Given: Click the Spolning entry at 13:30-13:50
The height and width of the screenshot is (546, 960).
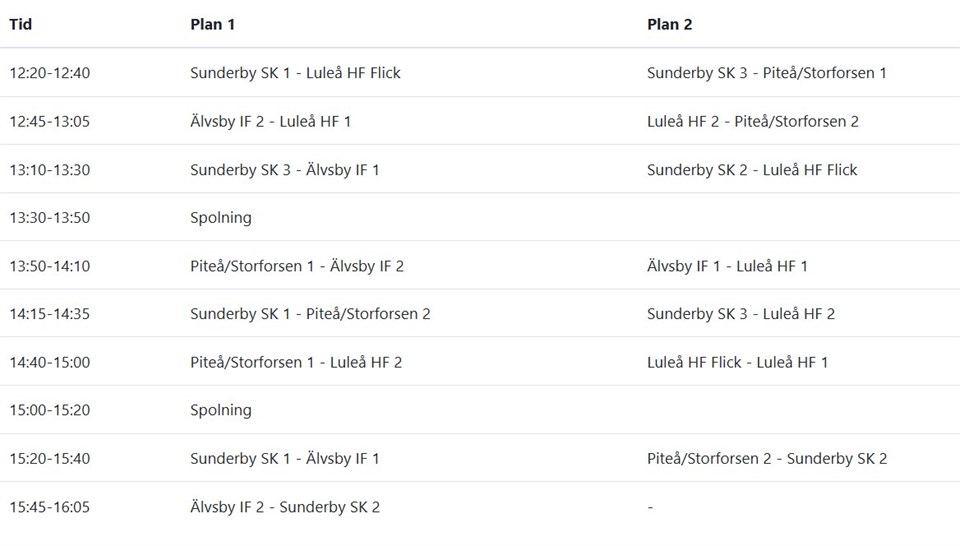Looking at the screenshot, I should coord(221,218).
